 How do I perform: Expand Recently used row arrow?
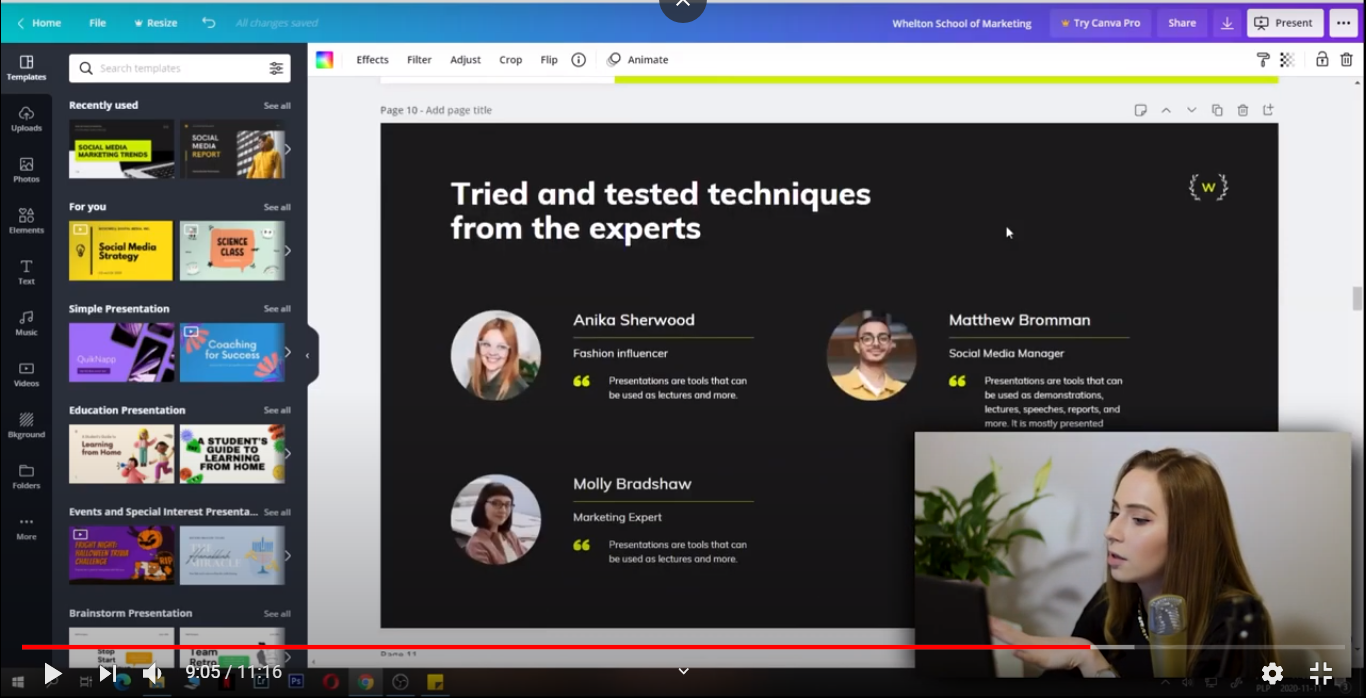[288, 149]
